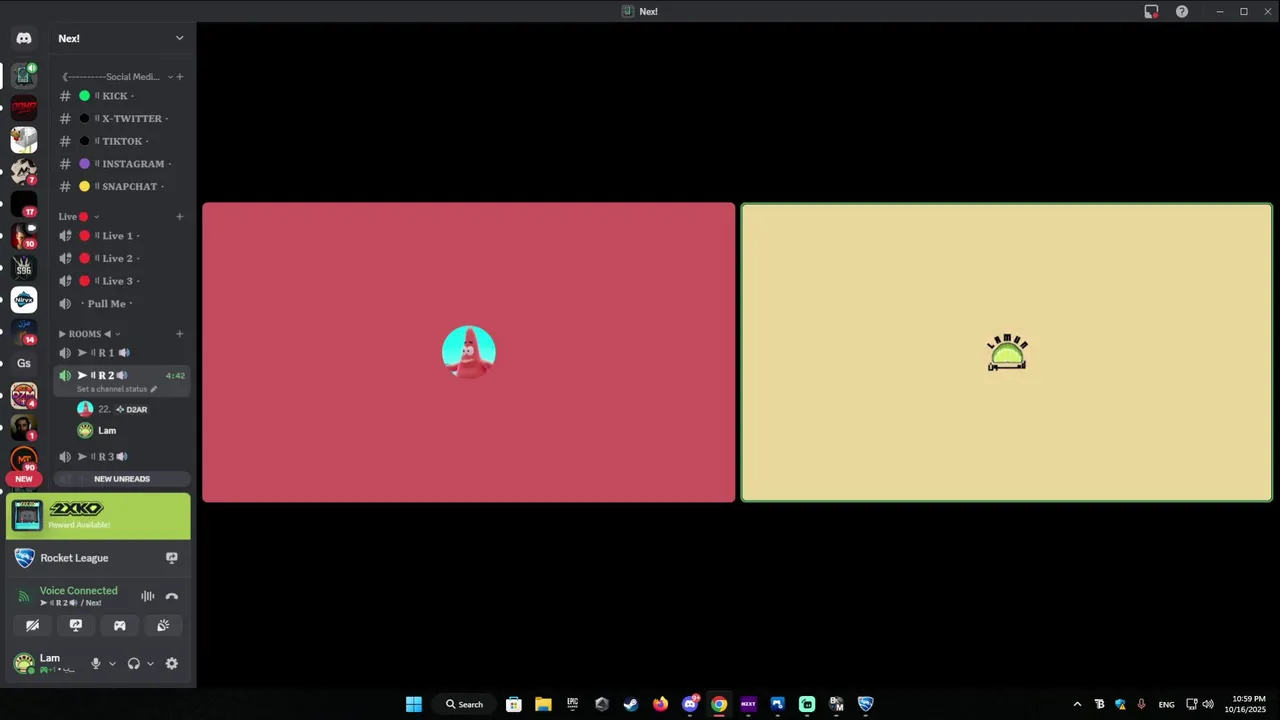Join the Pull Me voice channel
The width and height of the screenshot is (1280, 720).
(x=122, y=304)
